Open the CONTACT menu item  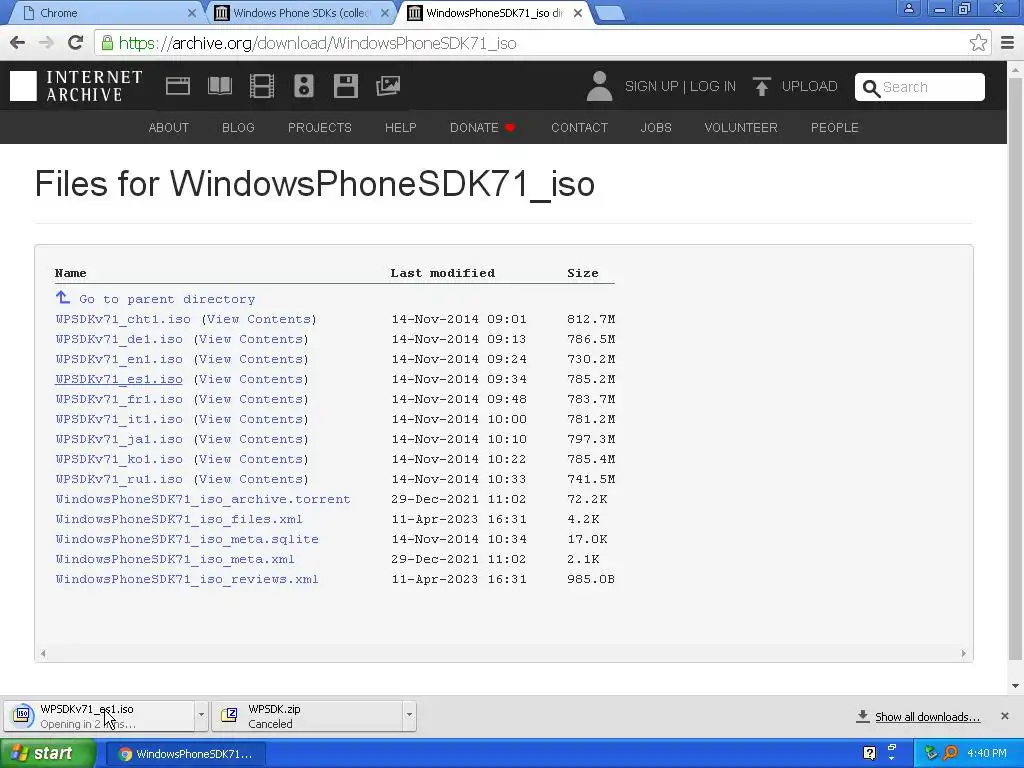[x=579, y=127]
